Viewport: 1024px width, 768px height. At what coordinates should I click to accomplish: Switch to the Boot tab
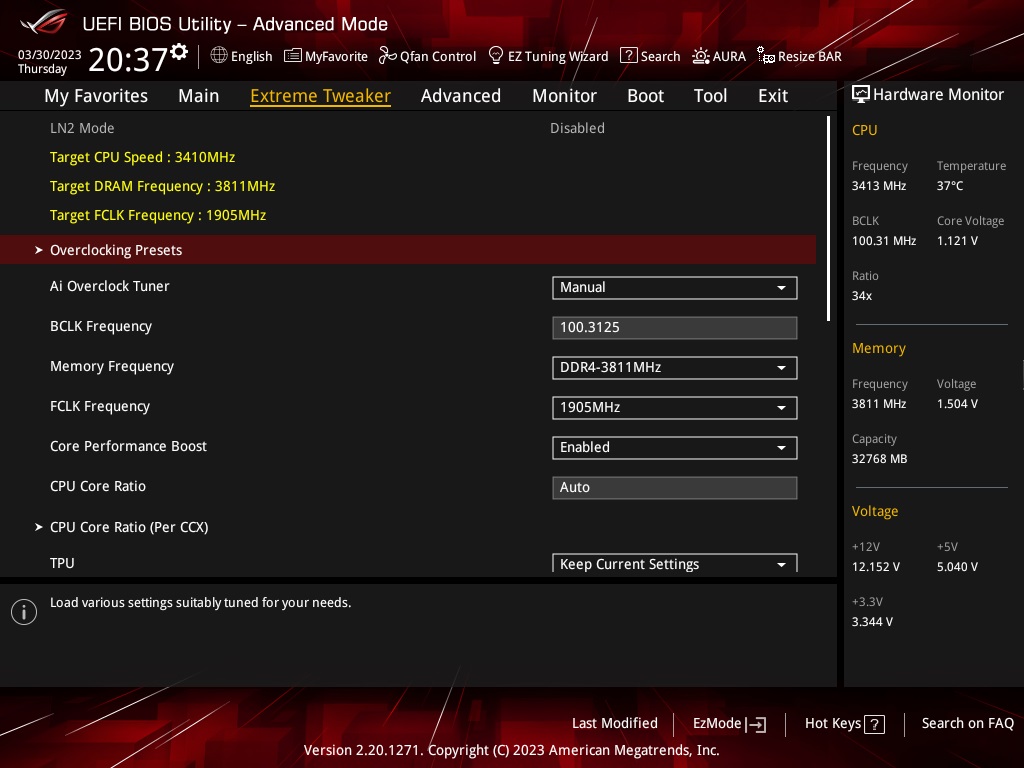click(645, 96)
